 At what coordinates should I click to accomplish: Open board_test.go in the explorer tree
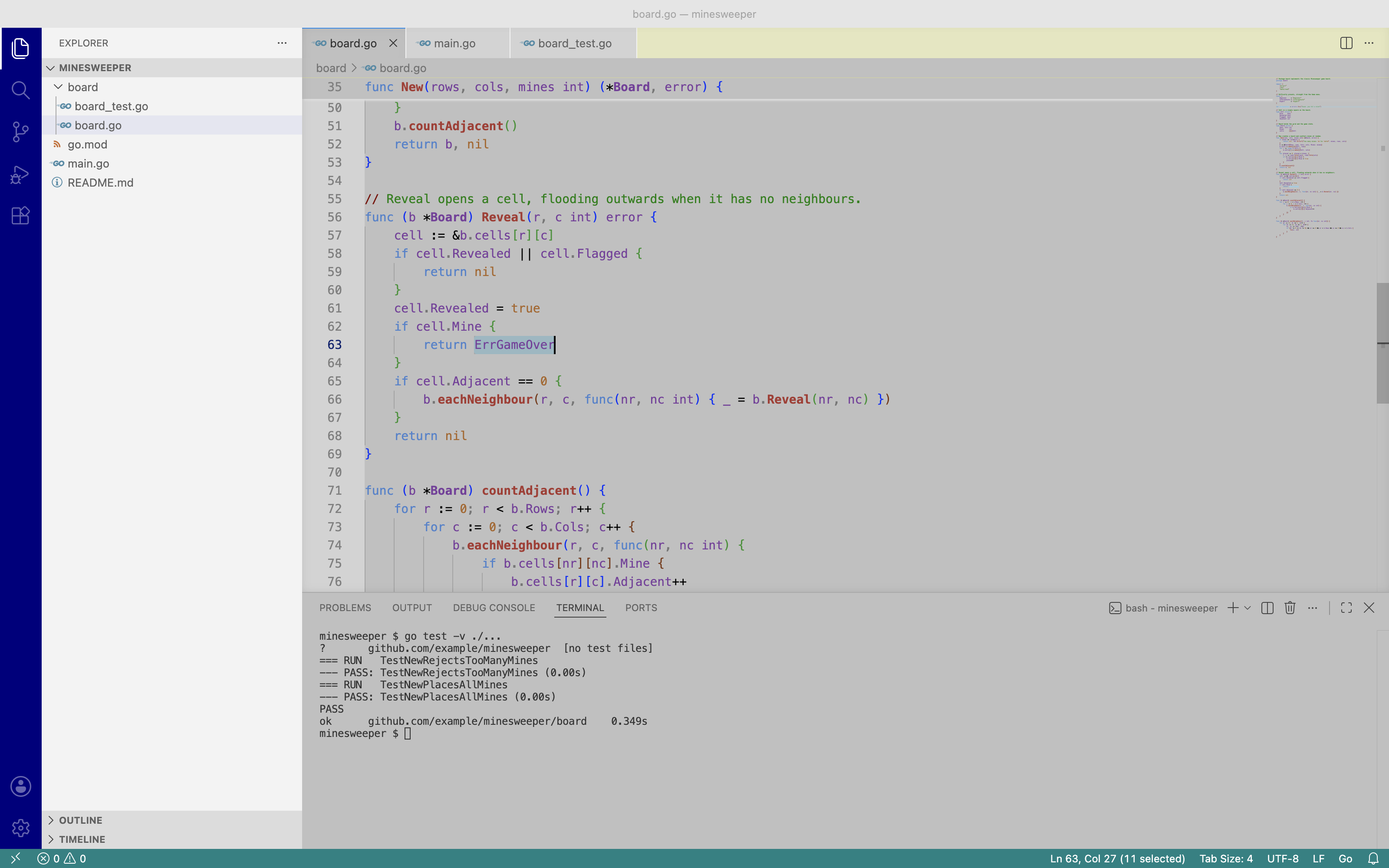tap(172, 106)
